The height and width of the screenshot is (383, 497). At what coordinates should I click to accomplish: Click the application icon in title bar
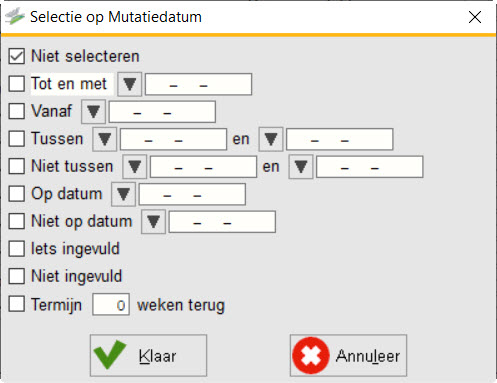[15, 17]
